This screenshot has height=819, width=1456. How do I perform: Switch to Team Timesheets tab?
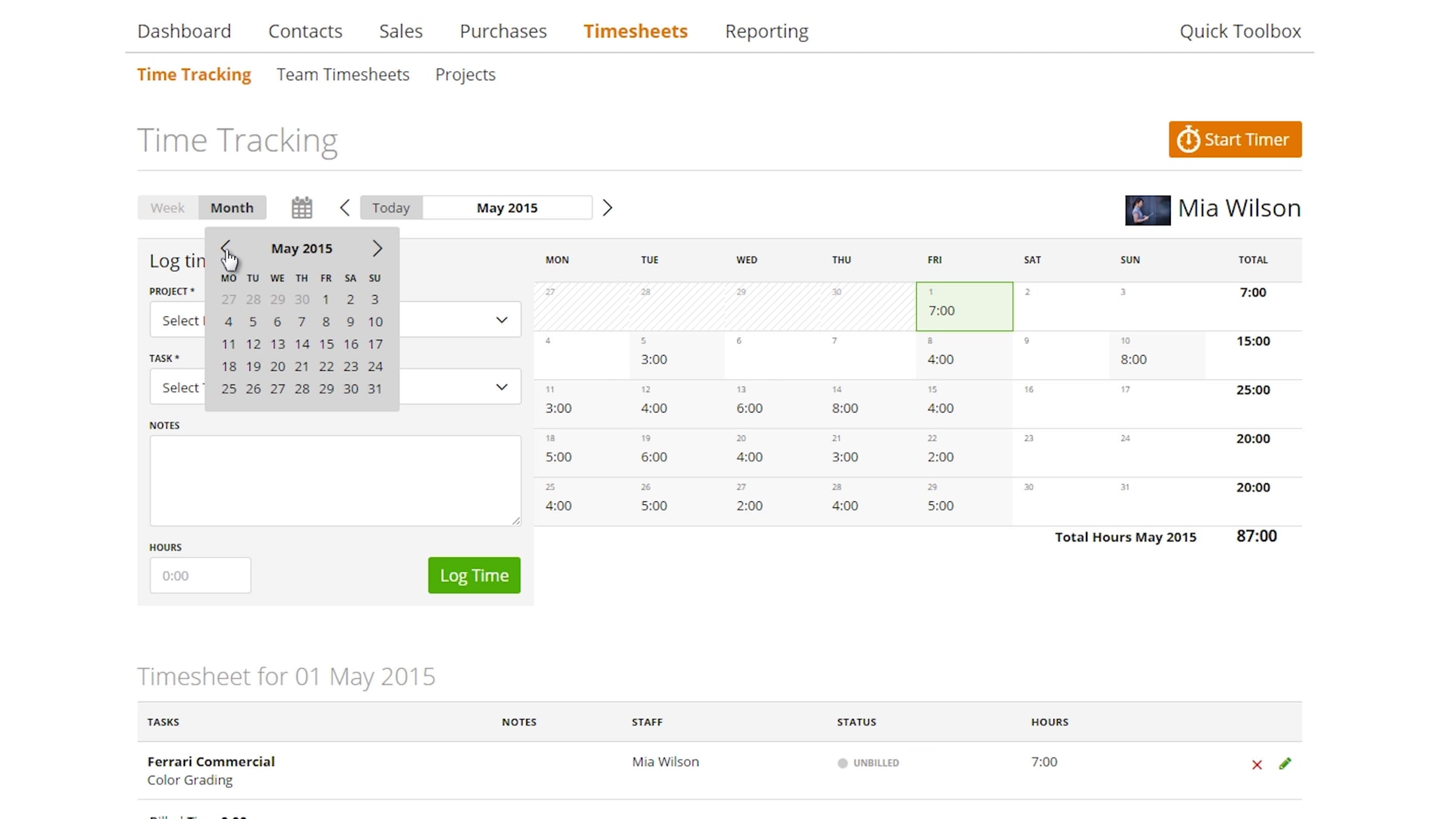coord(343,74)
